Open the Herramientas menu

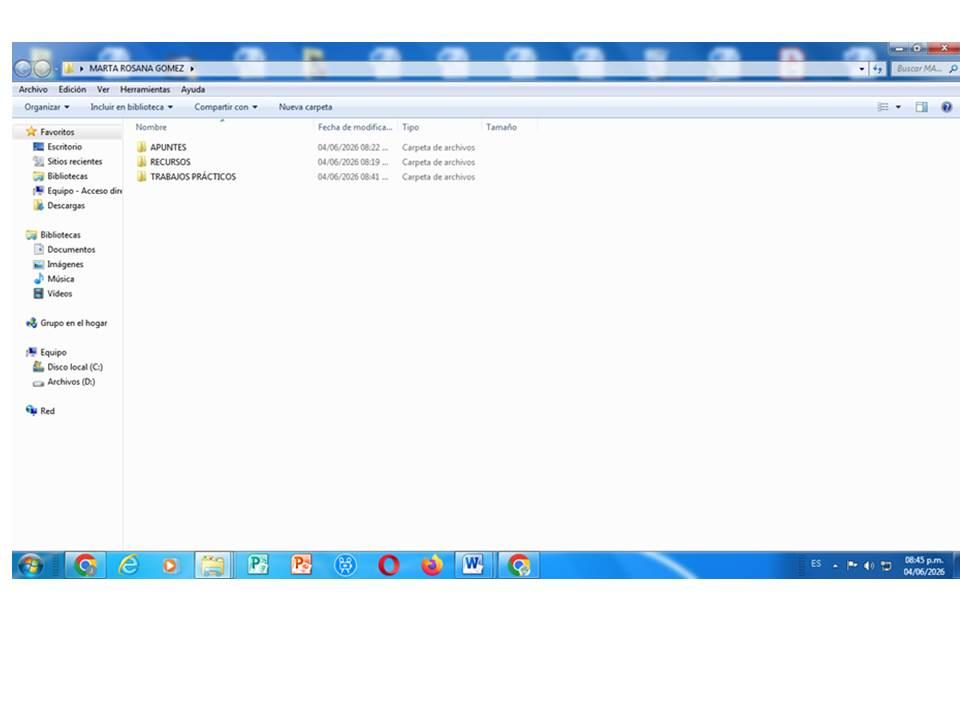tap(145, 89)
